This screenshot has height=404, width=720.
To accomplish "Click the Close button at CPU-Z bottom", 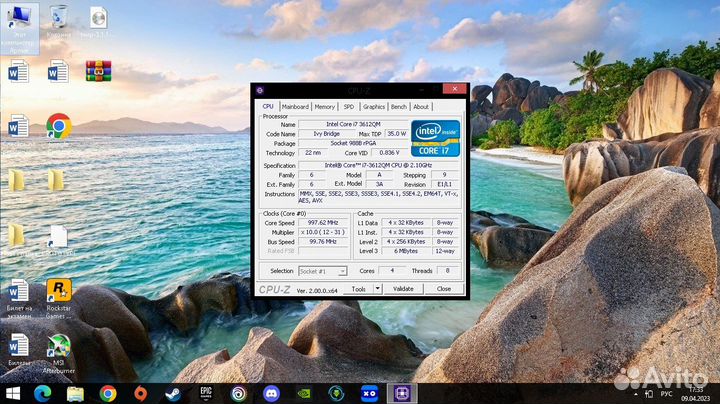I will tap(444, 289).
